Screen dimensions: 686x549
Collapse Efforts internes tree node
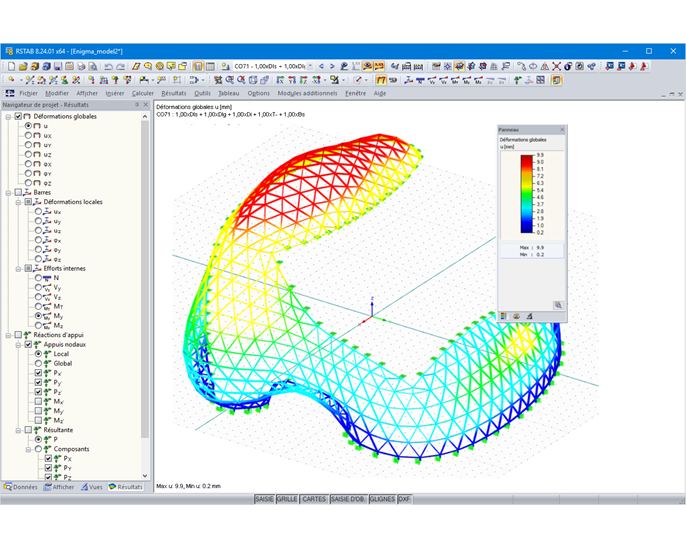[x=18, y=269]
